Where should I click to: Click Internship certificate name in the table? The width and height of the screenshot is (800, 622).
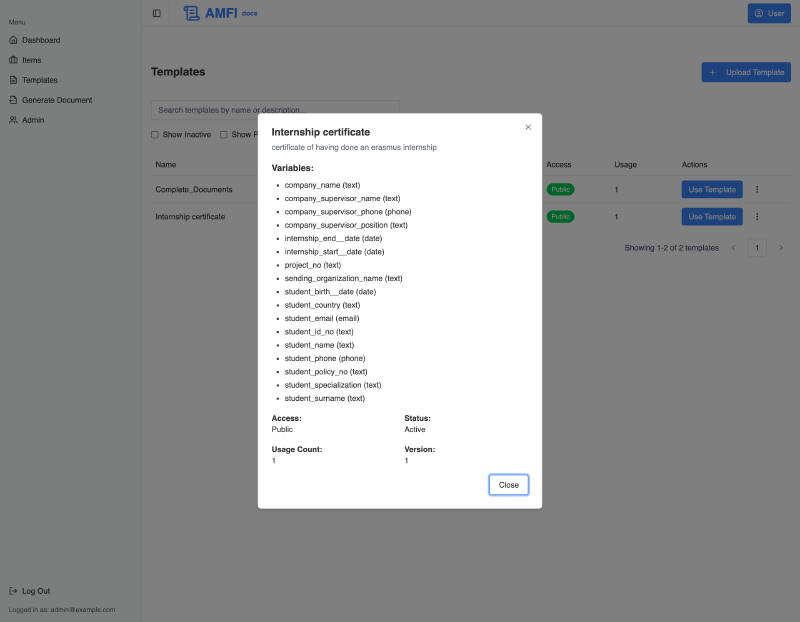[x=190, y=216]
